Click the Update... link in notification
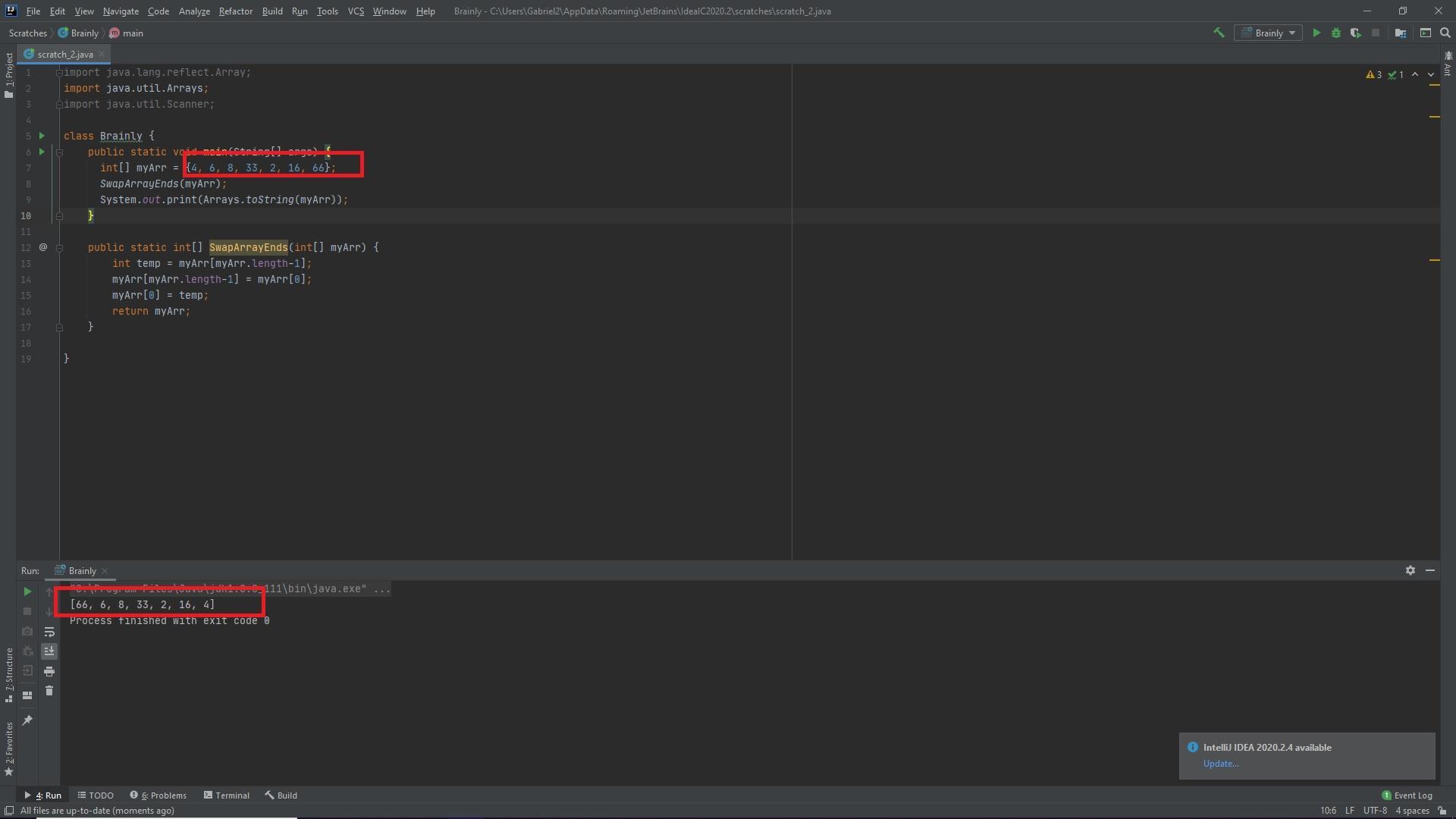 pyautogui.click(x=1220, y=764)
